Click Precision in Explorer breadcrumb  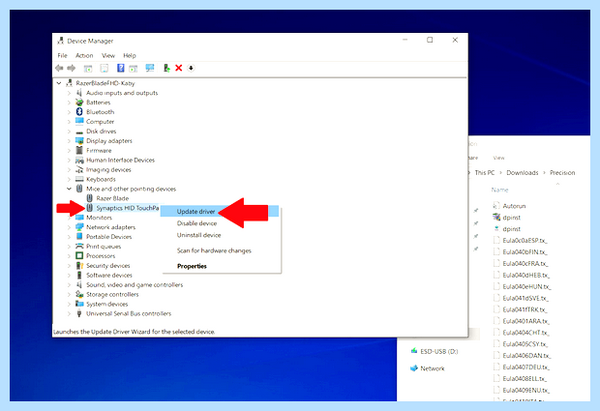pyautogui.click(x=562, y=173)
